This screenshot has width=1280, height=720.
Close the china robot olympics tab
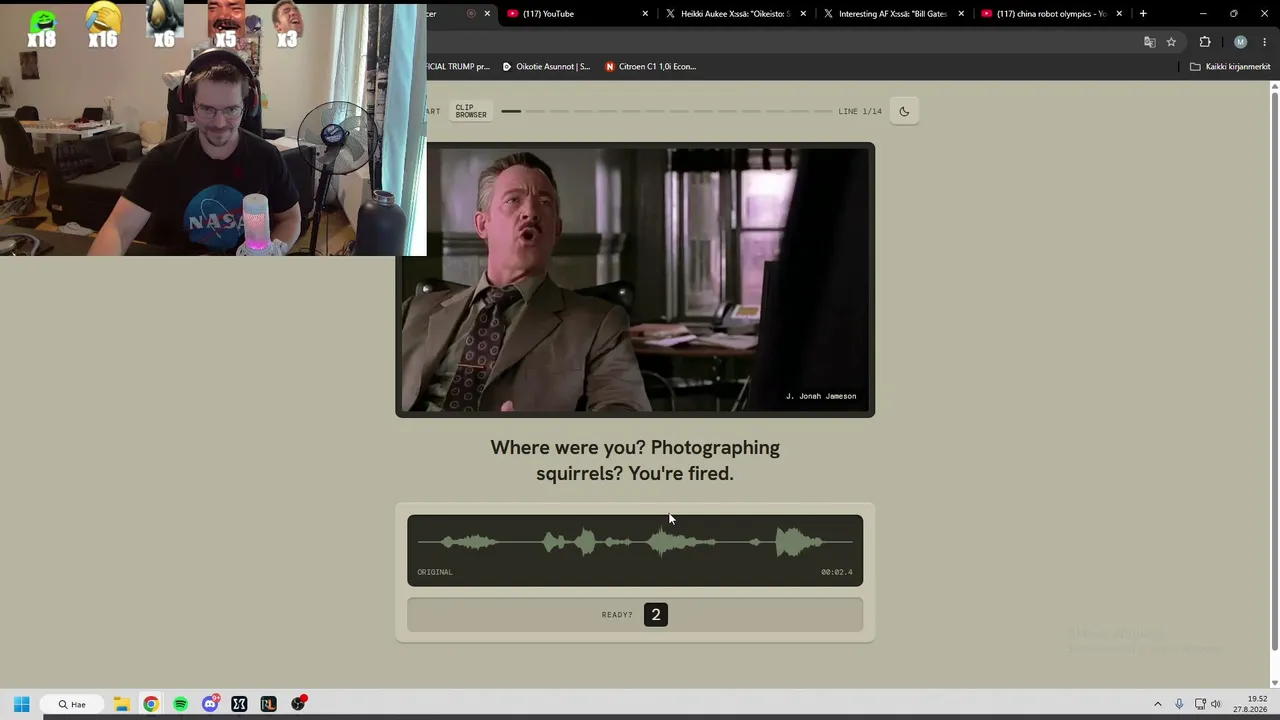pos(1119,14)
